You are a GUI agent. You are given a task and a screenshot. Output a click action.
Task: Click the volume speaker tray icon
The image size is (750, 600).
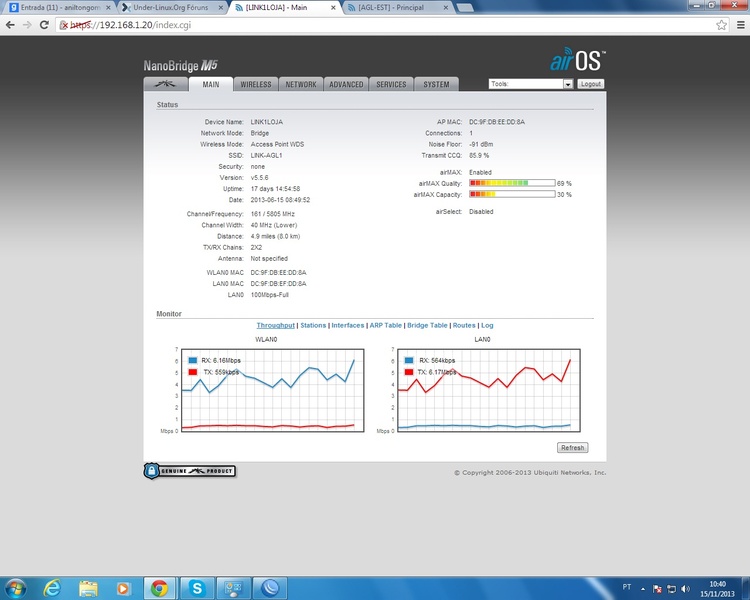[685, 589]
